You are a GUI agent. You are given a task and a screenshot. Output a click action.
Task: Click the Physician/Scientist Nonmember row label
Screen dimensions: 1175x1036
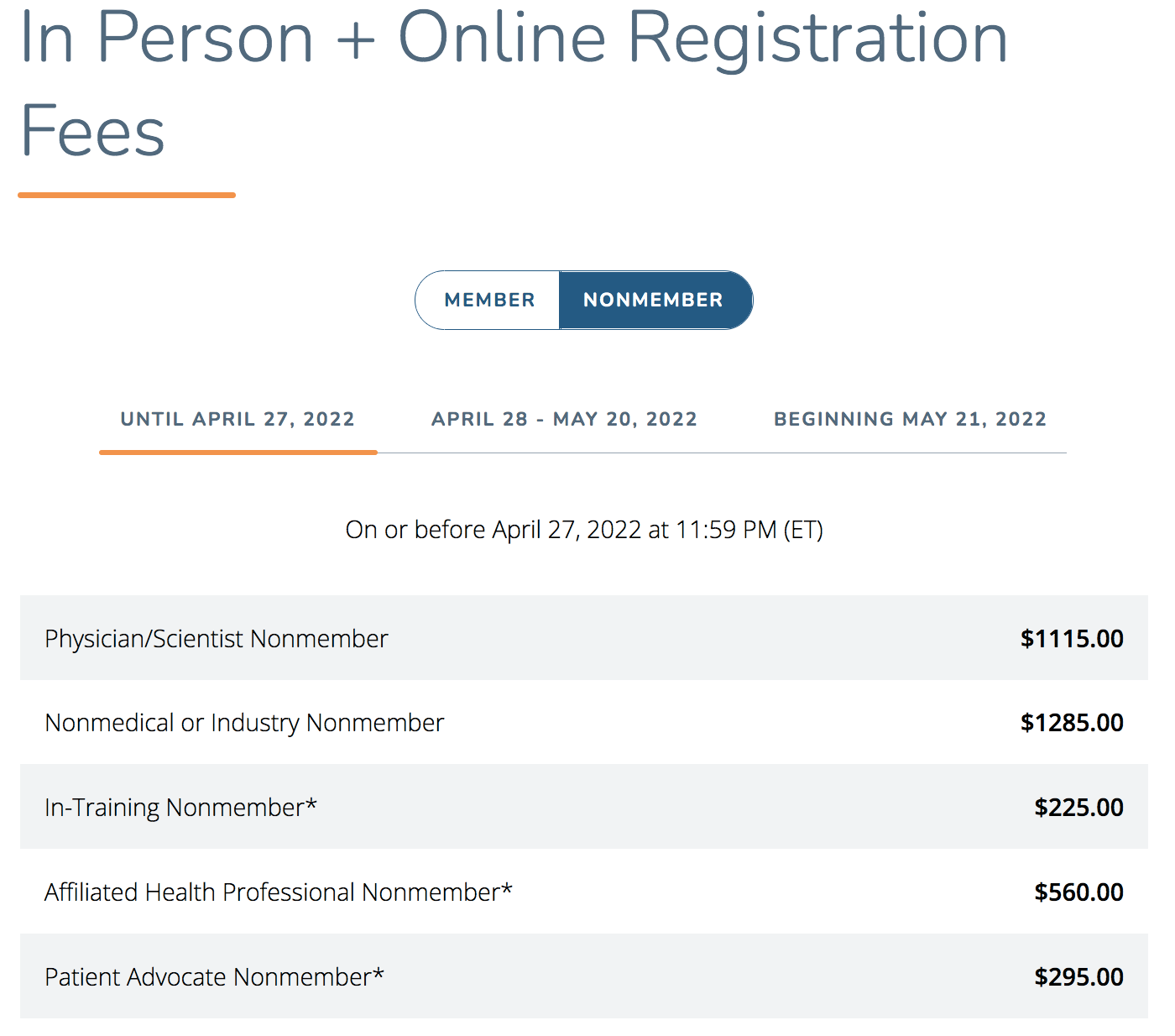tap(217, 639)
